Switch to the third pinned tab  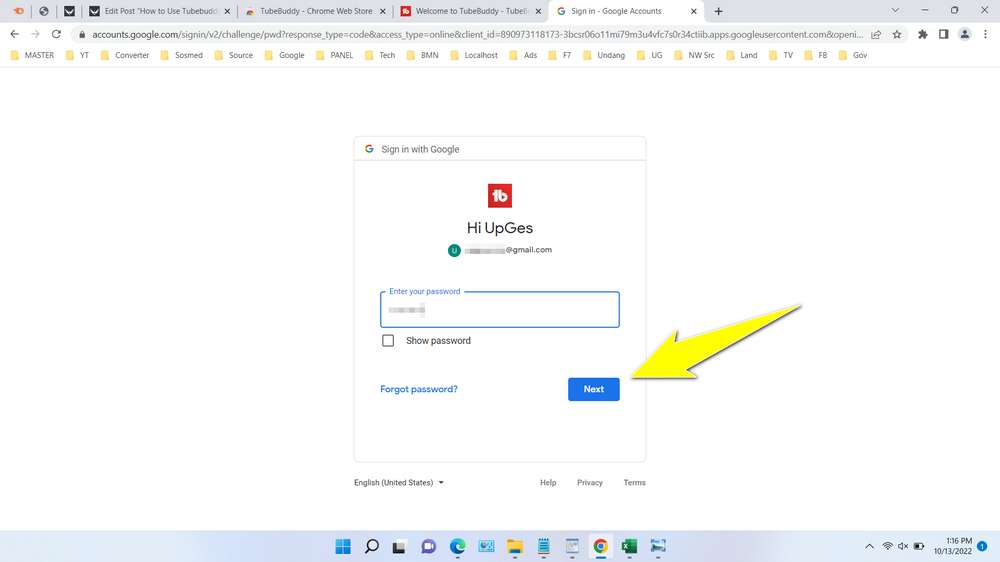coord(70,11)
